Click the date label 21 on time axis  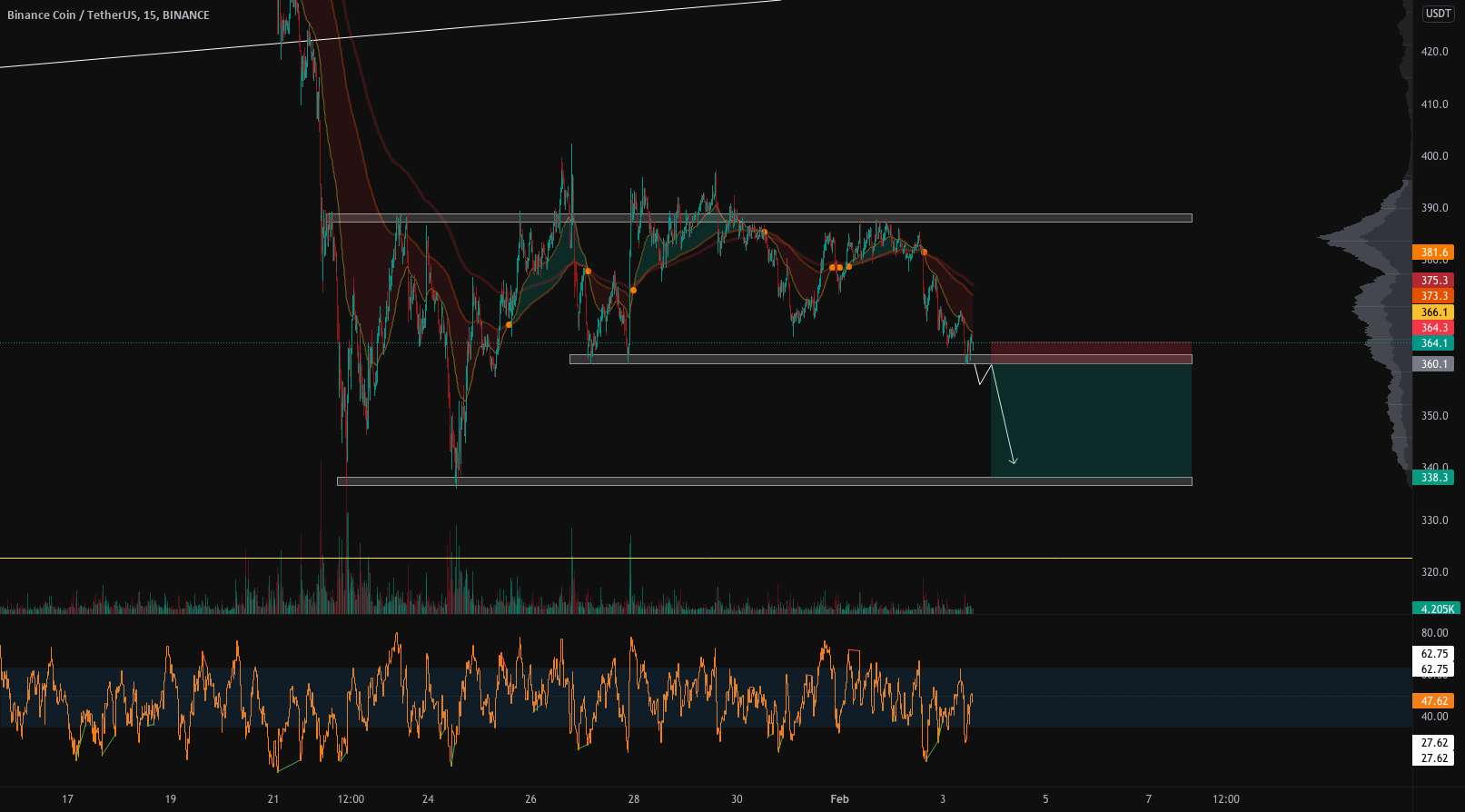pos(273,799)
